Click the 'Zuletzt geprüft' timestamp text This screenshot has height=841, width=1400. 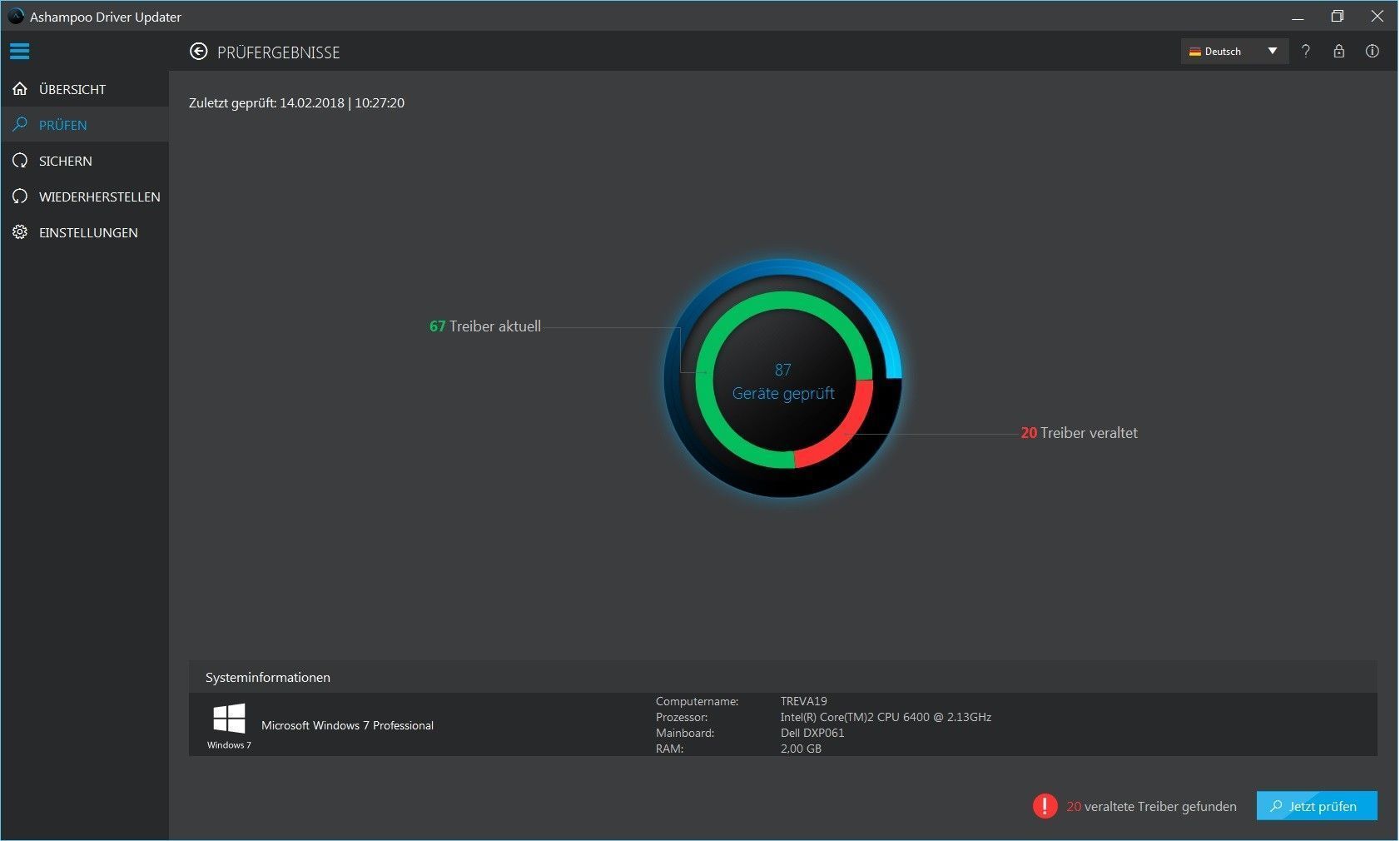pyautogui.click(x=296, y=103)
